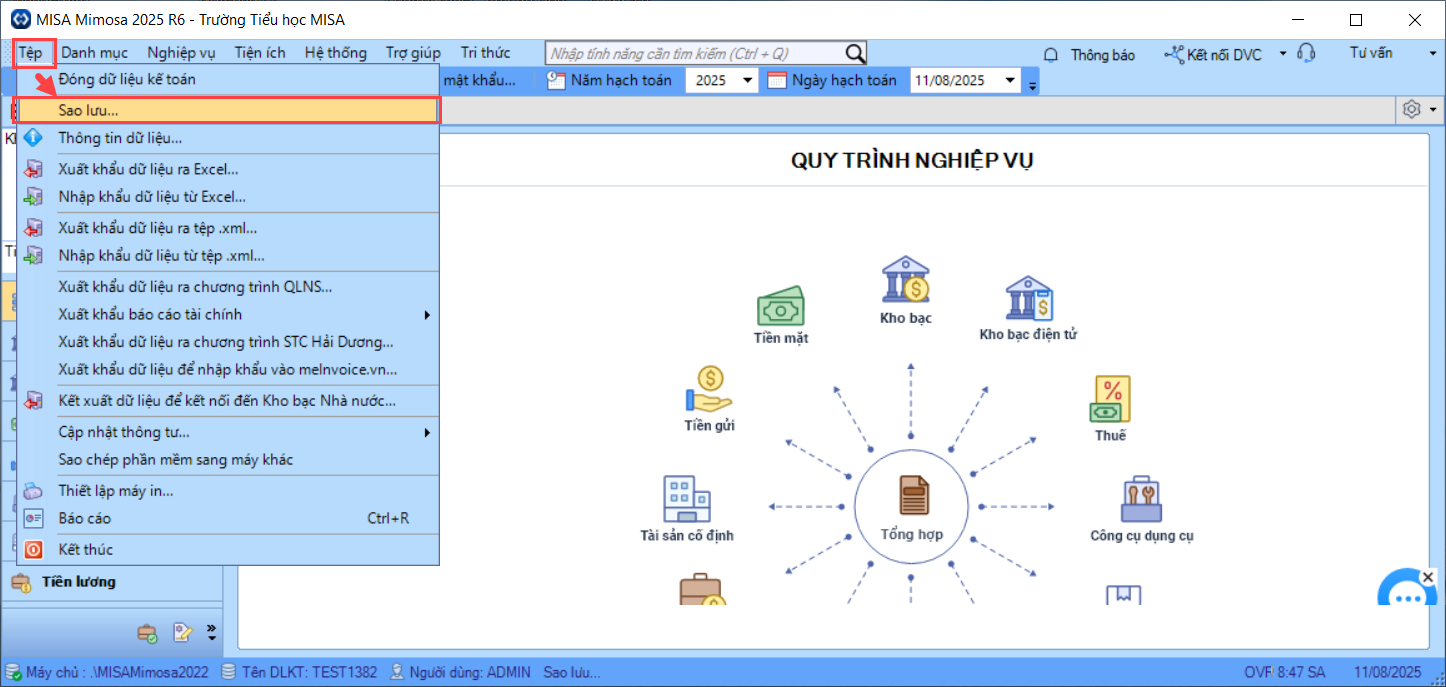Image resolution: width=1446 pixels, height=687 pixels.
Task: Open Báo cáo from the Tệp menu
Action: [228, 519]
